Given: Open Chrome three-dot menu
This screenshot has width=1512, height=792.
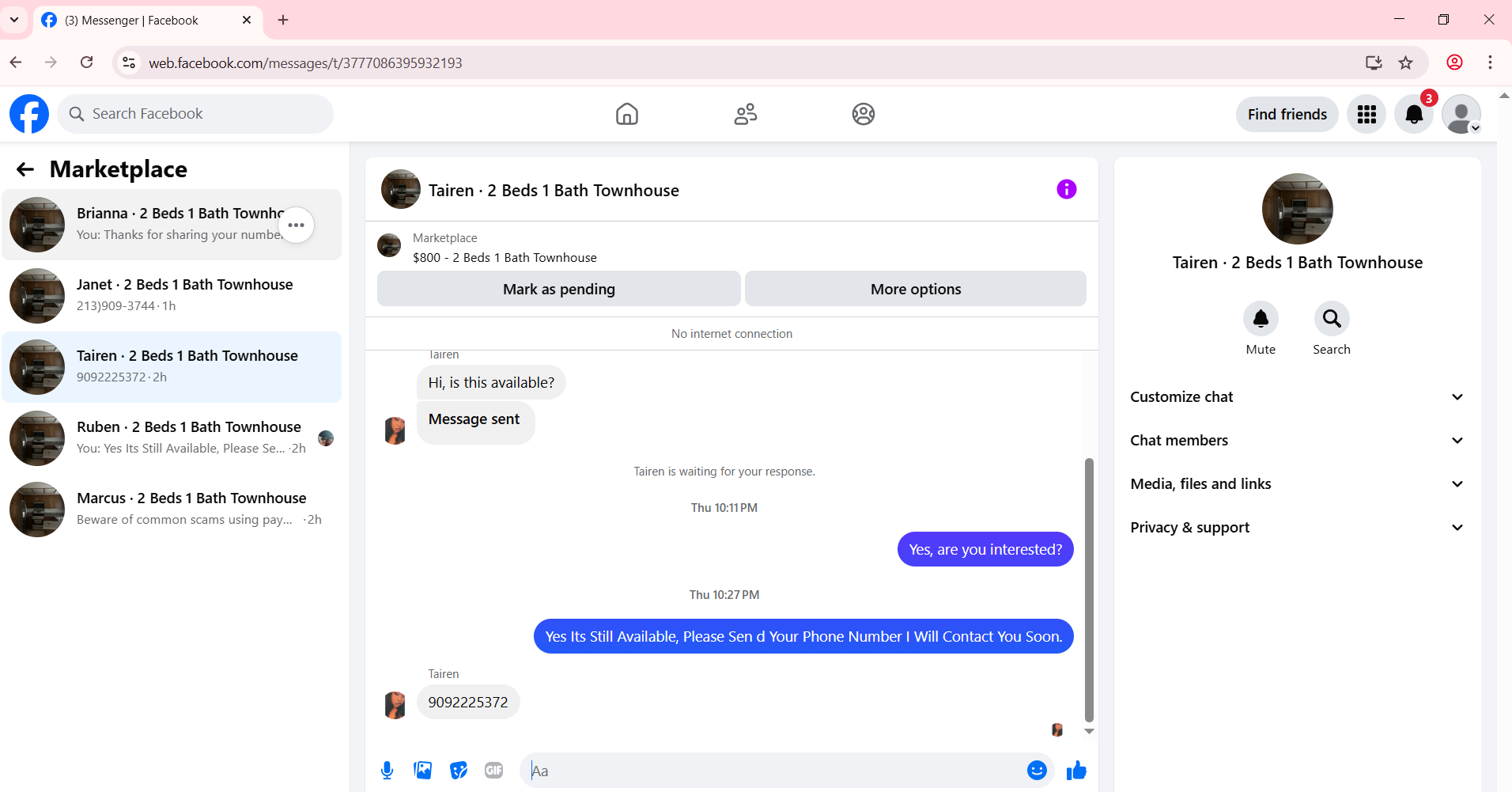Looking at the screenshot, I should [1490, 63].
